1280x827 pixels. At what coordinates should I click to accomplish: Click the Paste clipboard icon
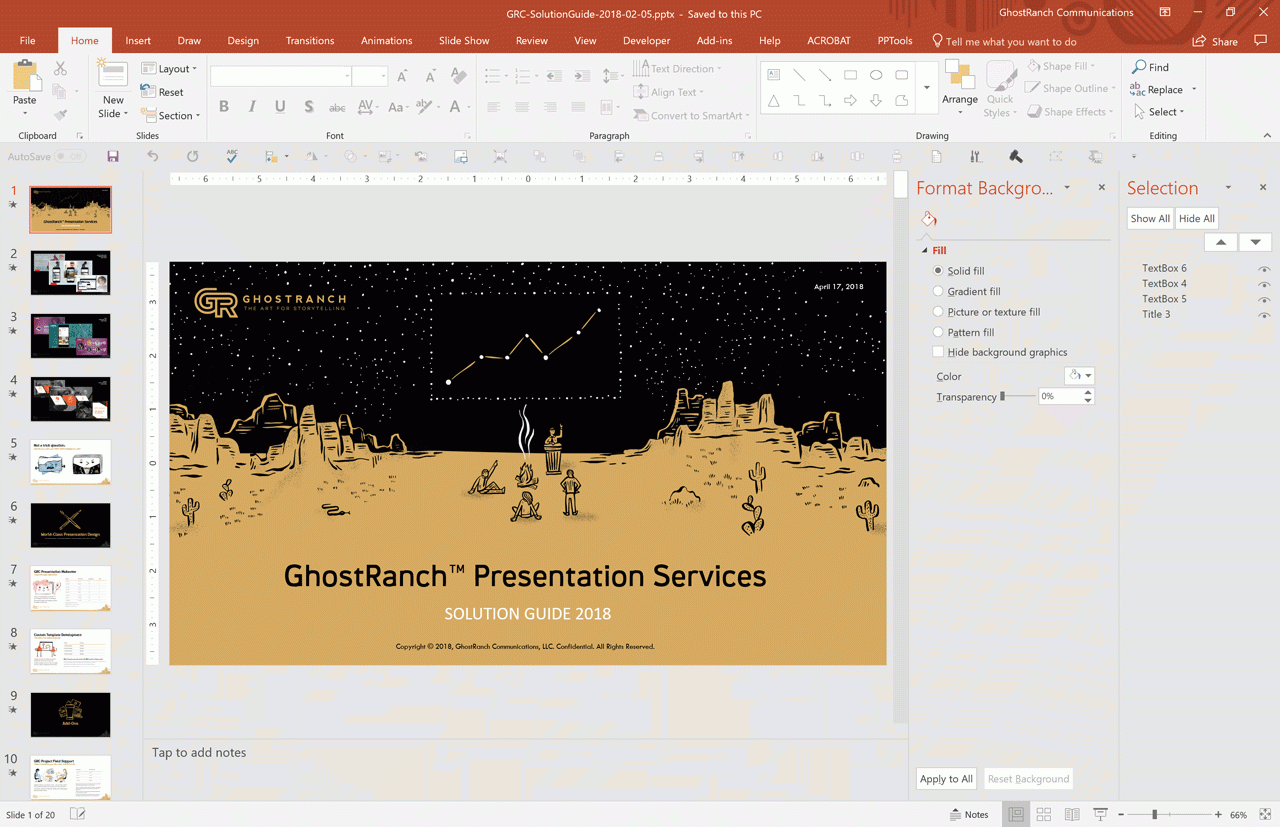tap(25, 76)
